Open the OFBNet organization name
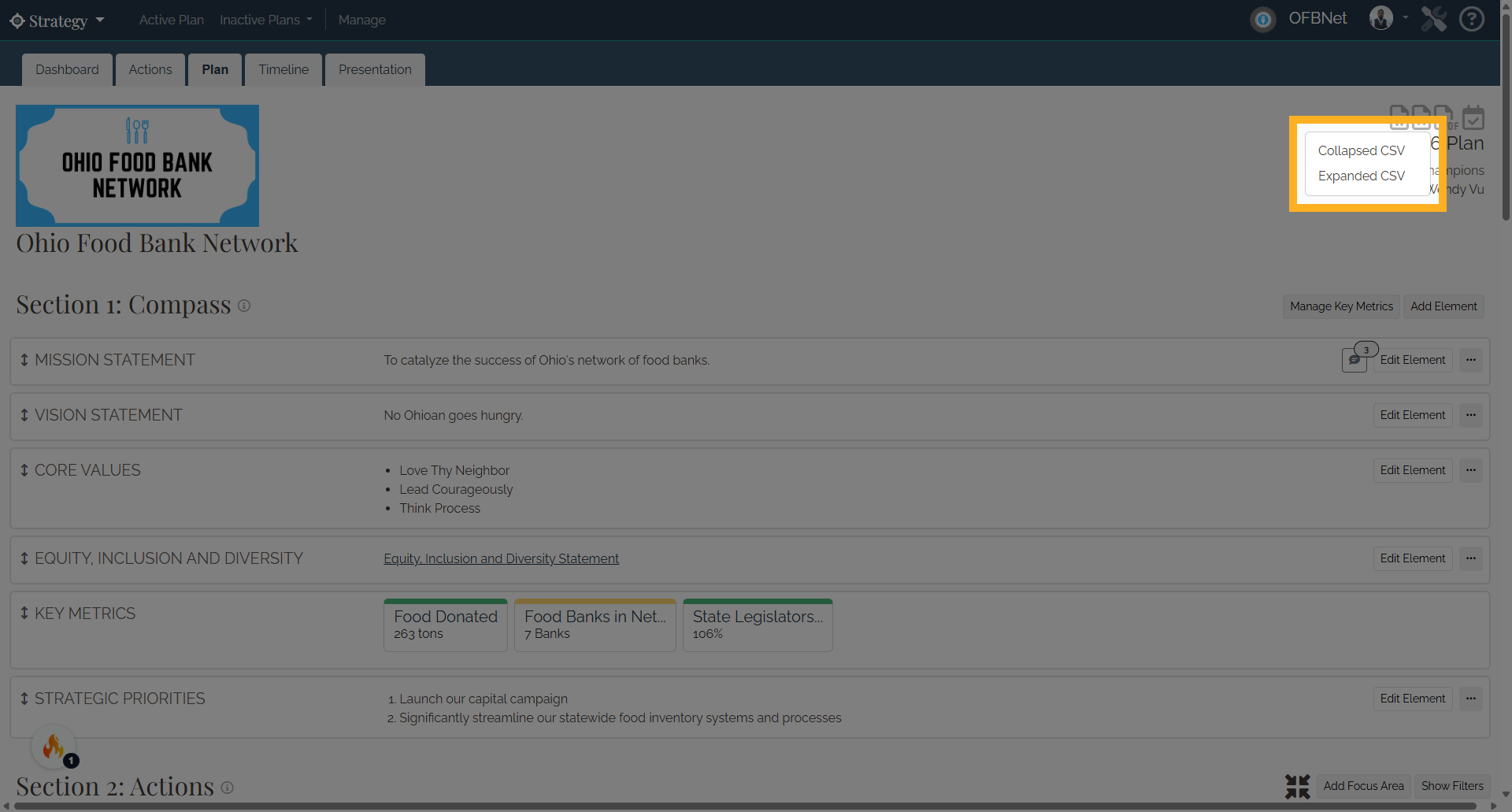 (x=1317, y=18)
